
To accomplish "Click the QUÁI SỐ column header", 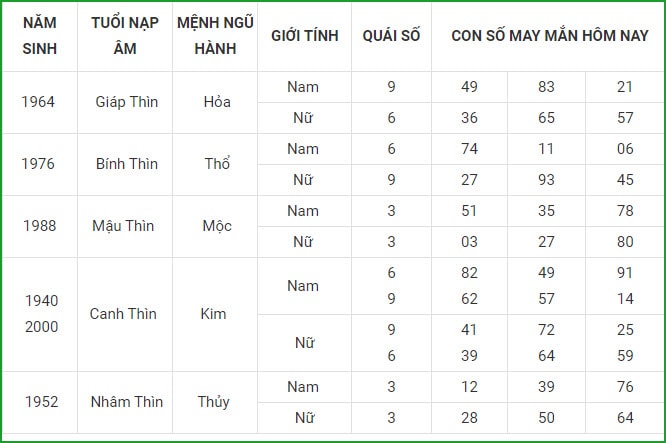I will point(391,36).
